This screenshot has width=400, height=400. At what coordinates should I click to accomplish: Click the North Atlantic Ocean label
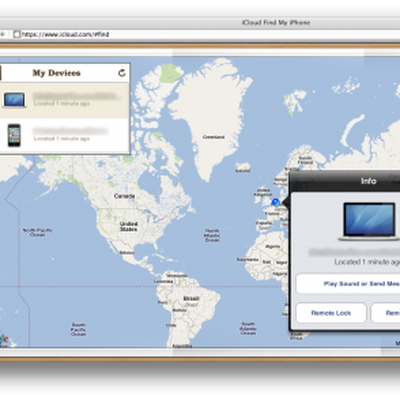[212, 235]
